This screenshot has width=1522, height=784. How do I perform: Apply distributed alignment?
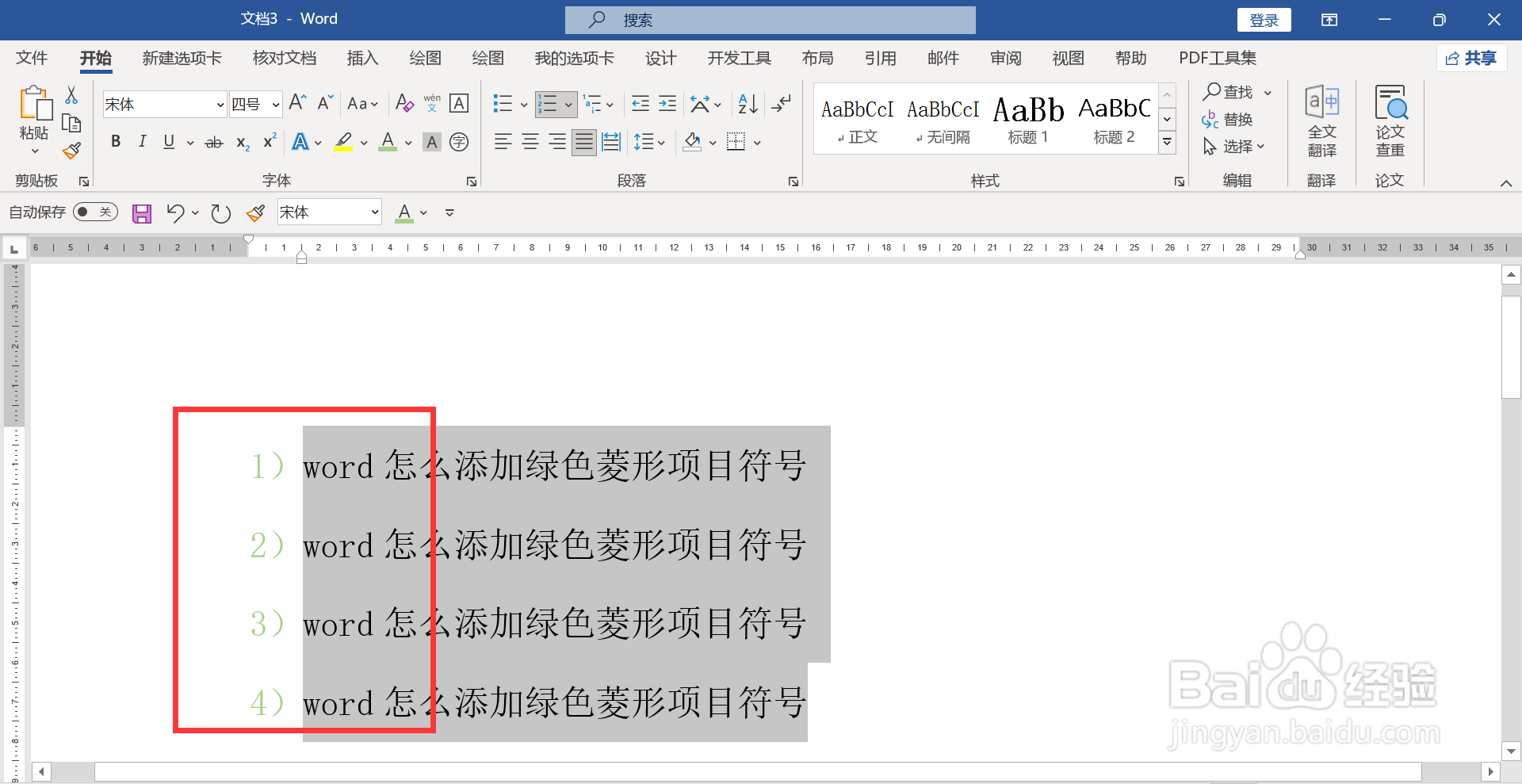click(611, 143)
